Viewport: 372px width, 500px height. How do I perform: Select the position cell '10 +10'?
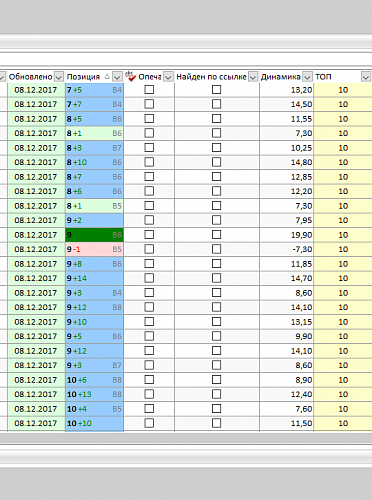[94, 423]
